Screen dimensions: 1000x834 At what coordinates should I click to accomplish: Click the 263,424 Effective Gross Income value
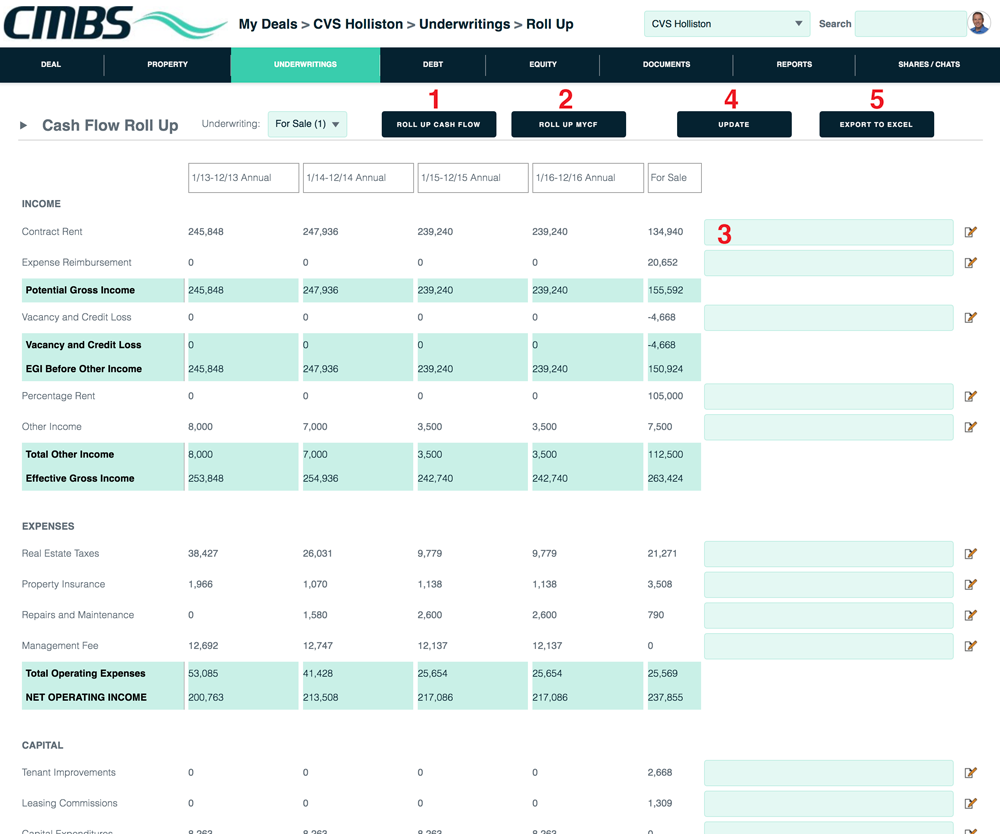(665, 478)
